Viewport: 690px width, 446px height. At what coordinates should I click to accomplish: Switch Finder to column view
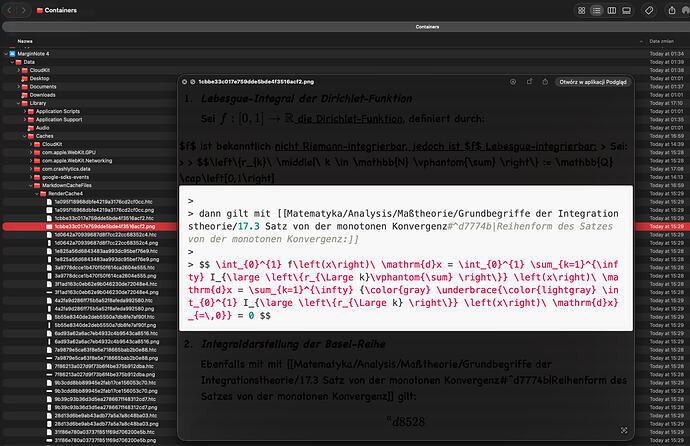[x=612, y=11]
